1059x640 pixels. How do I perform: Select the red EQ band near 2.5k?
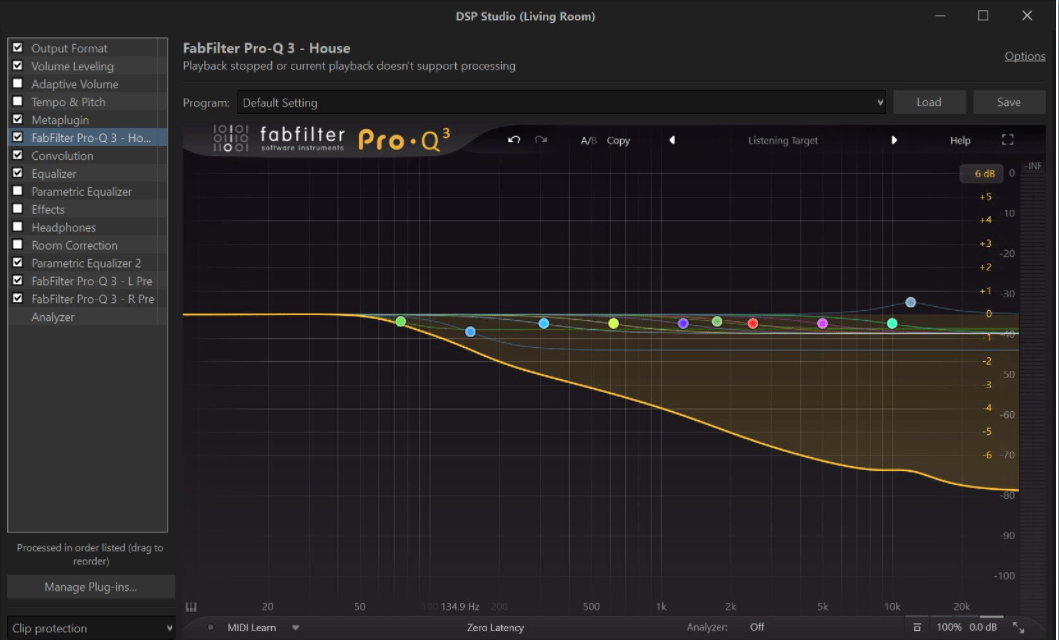[x=753, y=323]
